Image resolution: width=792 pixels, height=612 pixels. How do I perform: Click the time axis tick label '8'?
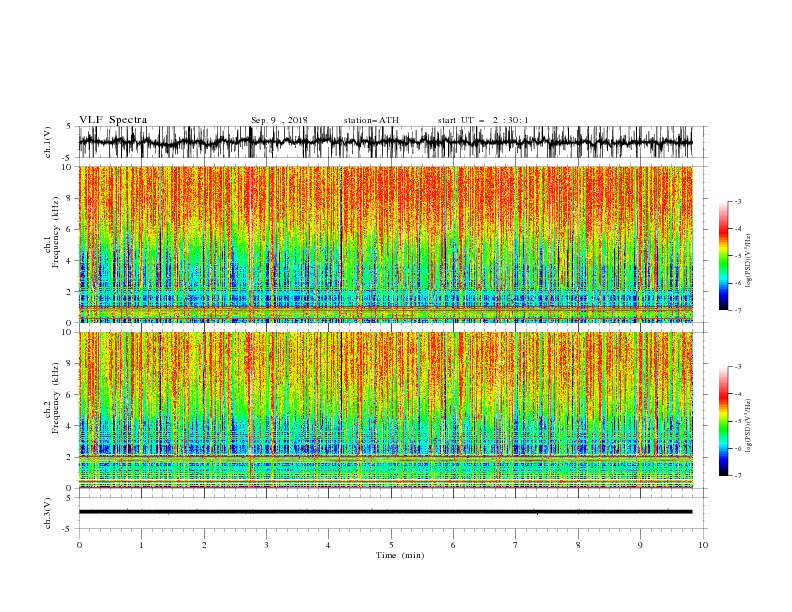coord(578,545)
